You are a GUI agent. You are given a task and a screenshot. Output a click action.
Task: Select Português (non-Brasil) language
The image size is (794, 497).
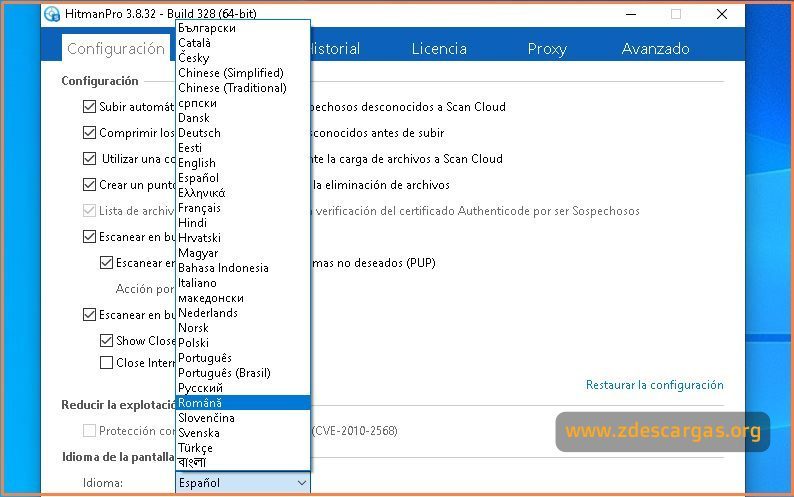point(243,358)
